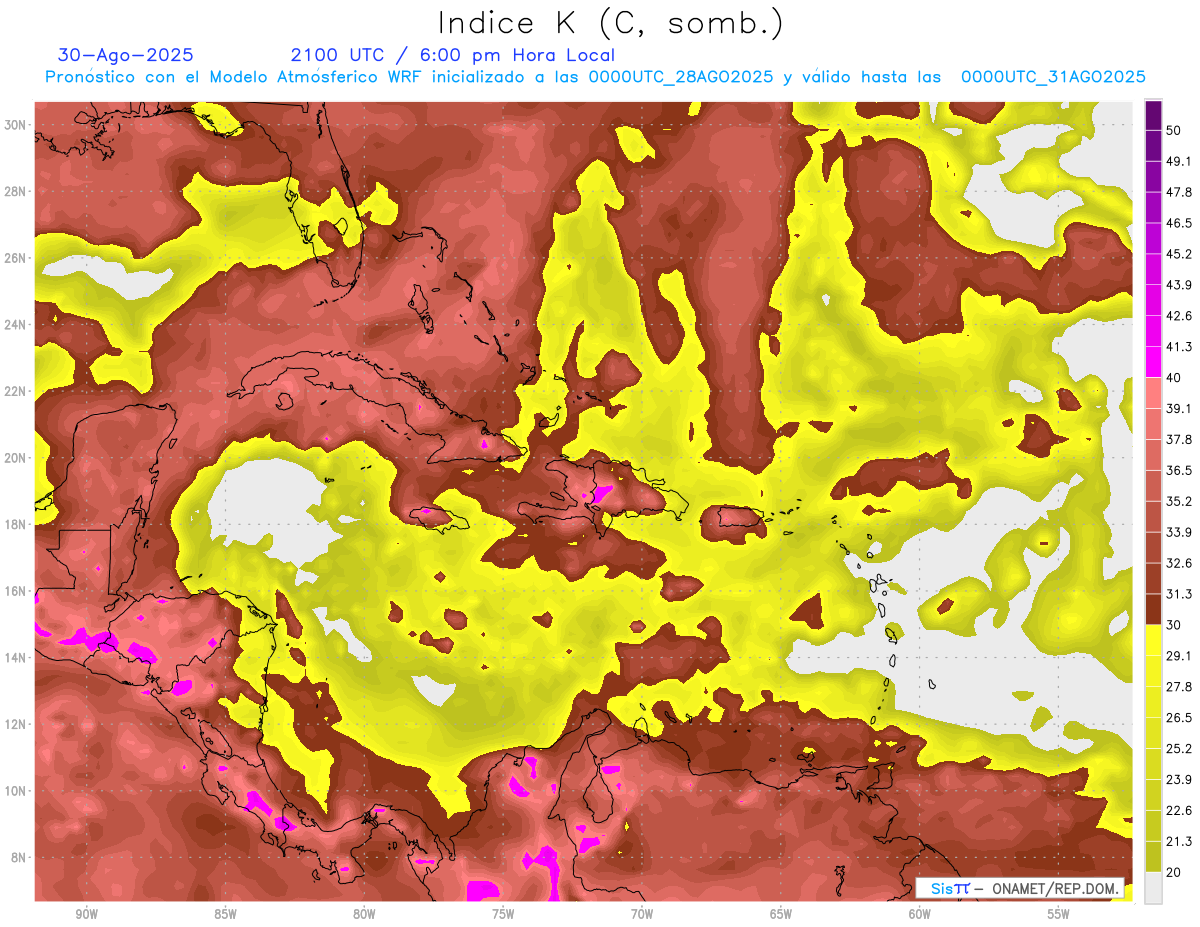
Task: Click the magenta legend swatch between 40 and 41.3
Action: (x=1154, y=362)
